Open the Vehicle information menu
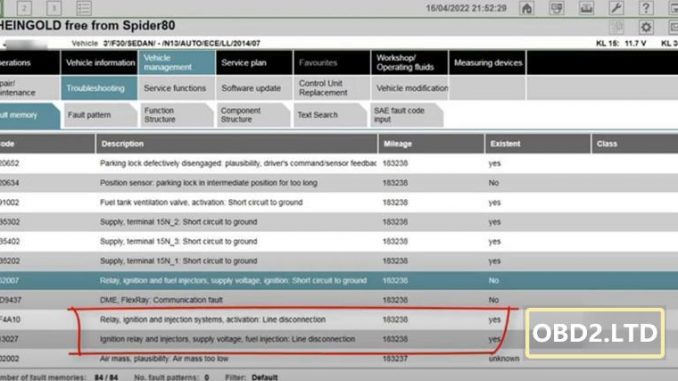 (x=99, y=63)
